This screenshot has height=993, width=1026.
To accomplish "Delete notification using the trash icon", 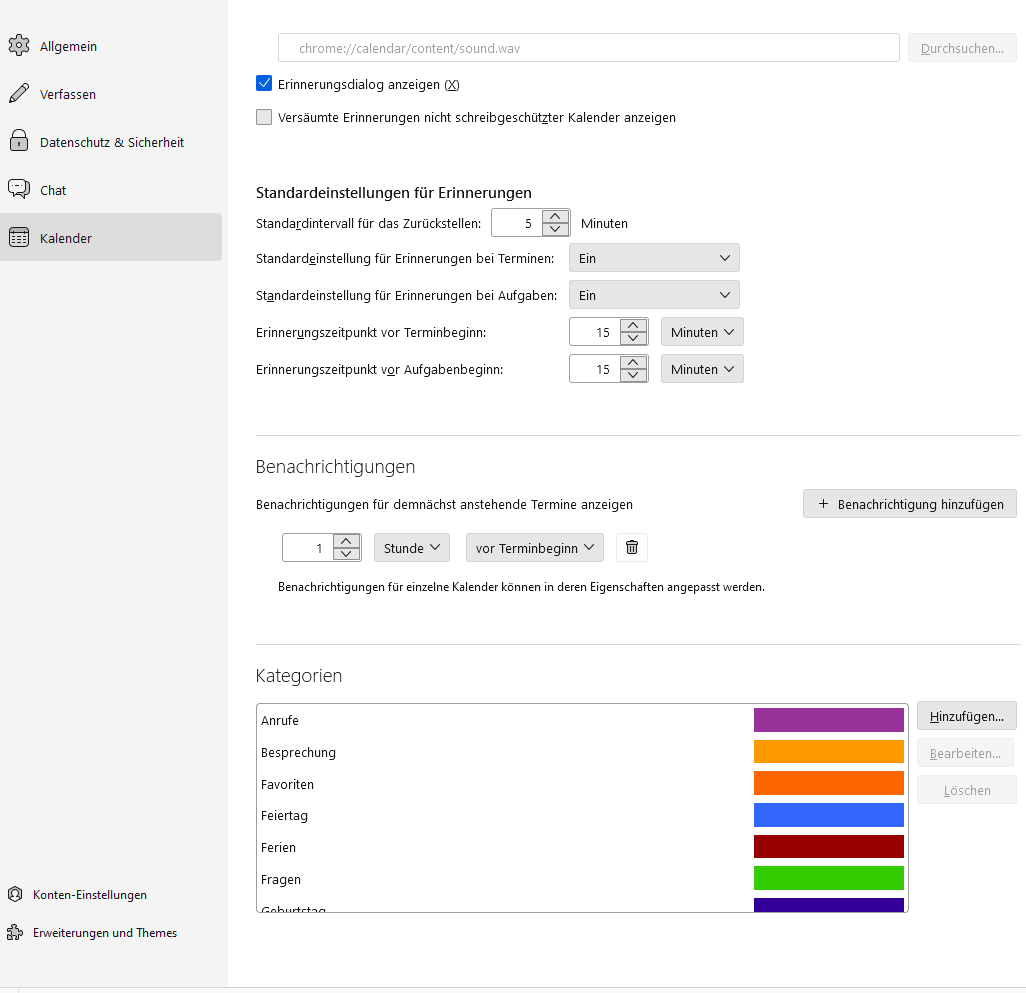I will pyautogui.click(x=632, y=548).
